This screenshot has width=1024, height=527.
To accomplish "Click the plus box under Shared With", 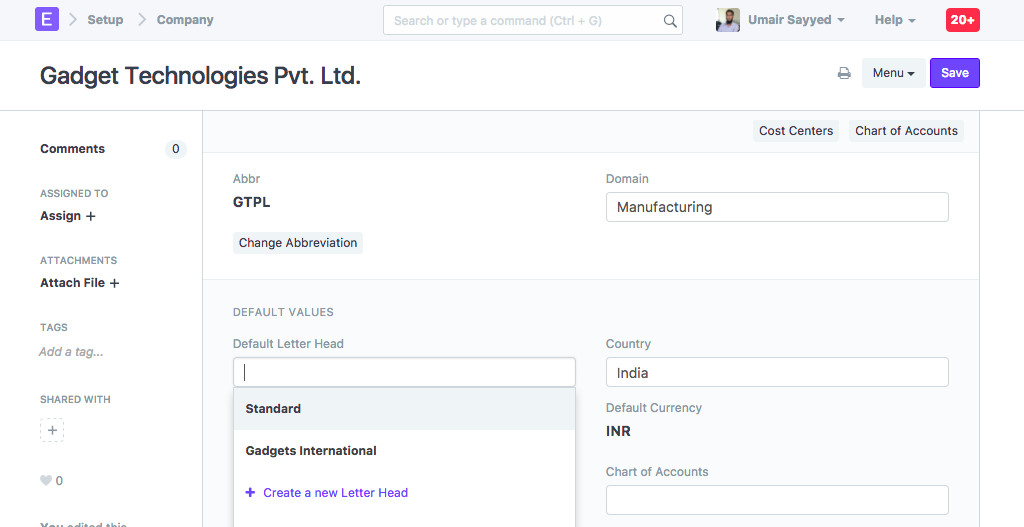I will (53, 430).
